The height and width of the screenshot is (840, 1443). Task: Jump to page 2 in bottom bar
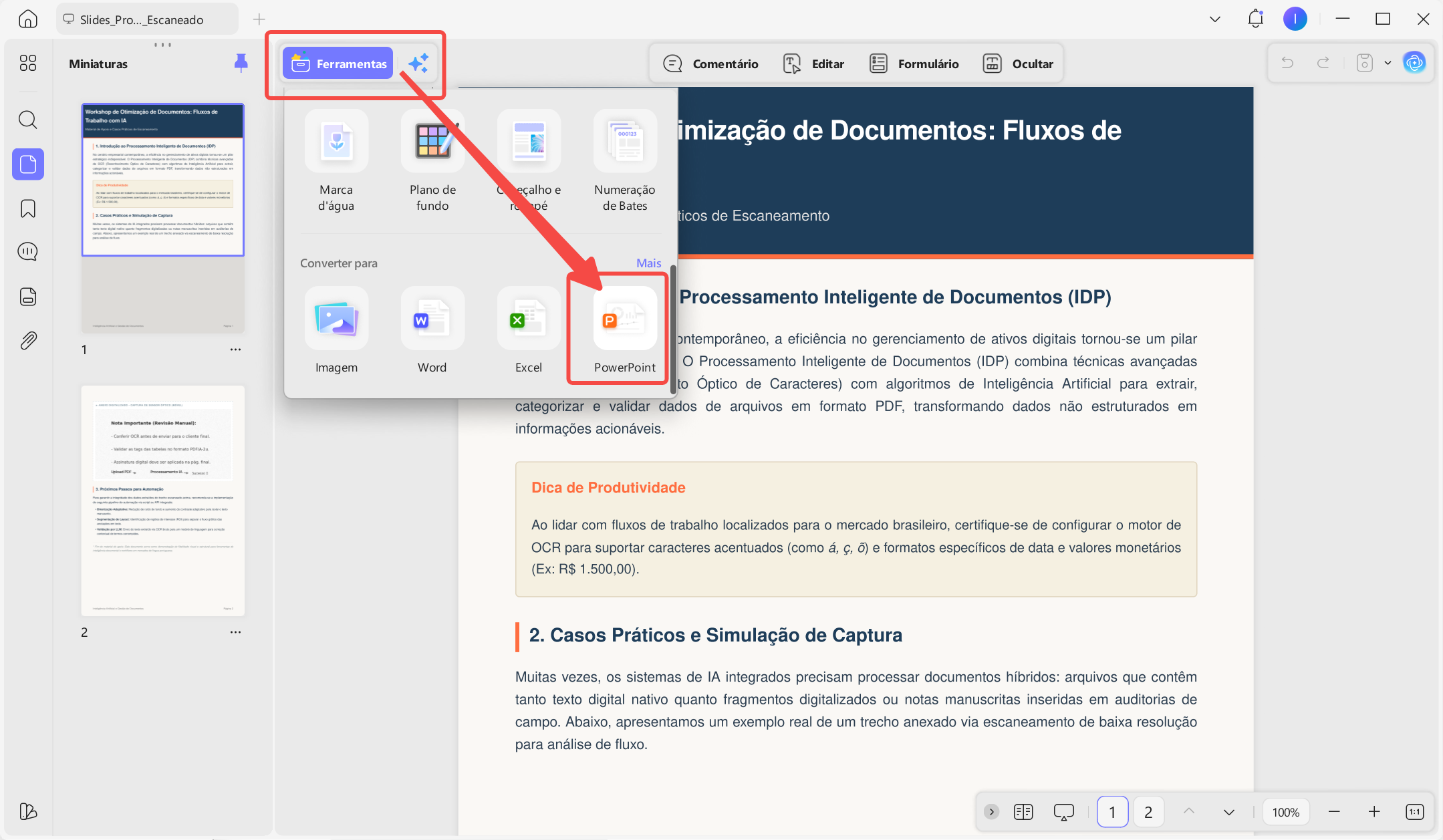(x=1148, y=812)
